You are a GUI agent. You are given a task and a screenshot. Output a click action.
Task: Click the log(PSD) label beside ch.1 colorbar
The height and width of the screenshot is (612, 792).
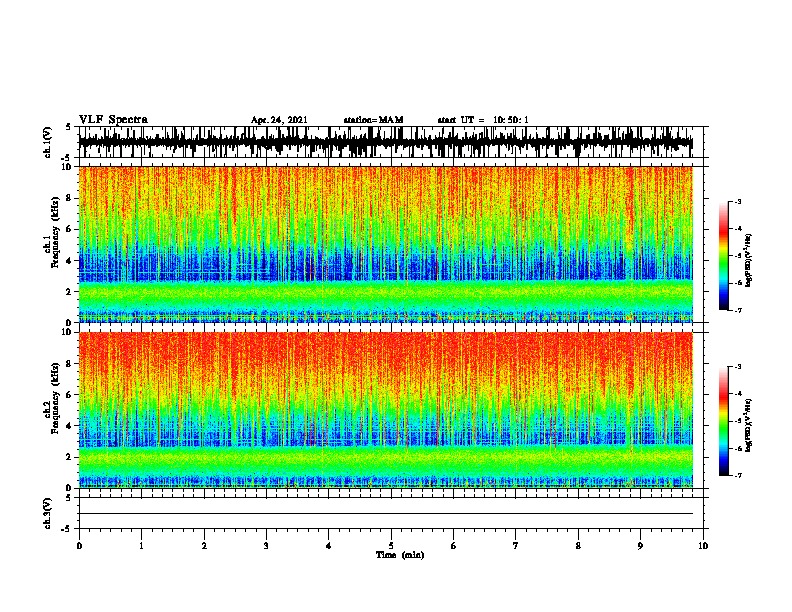[749, 260]
